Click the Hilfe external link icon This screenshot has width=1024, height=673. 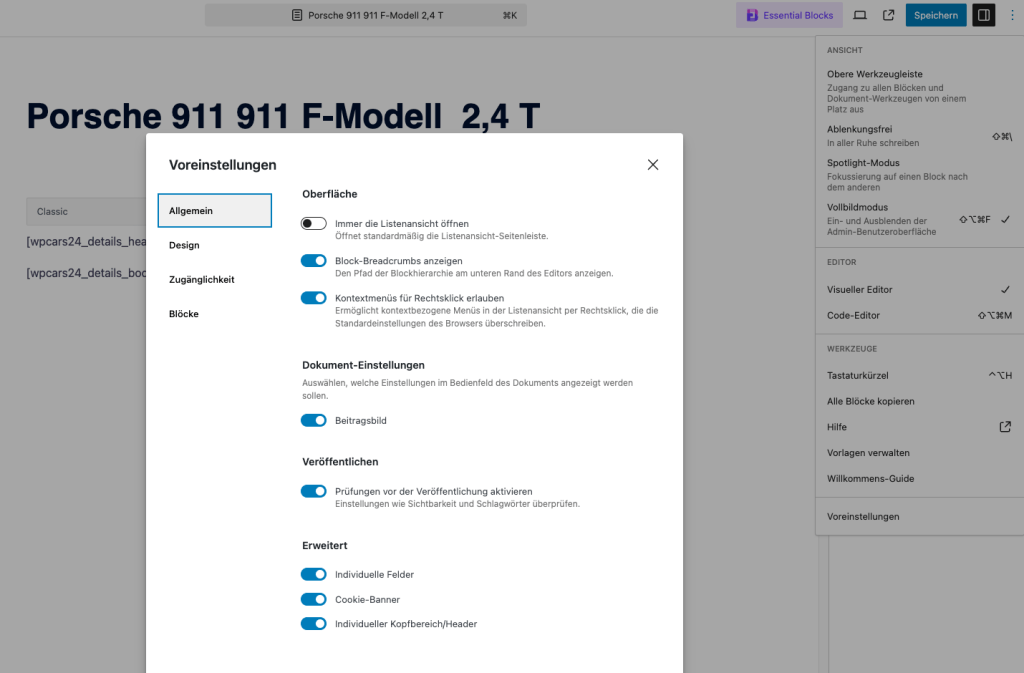click(1005, 427)
